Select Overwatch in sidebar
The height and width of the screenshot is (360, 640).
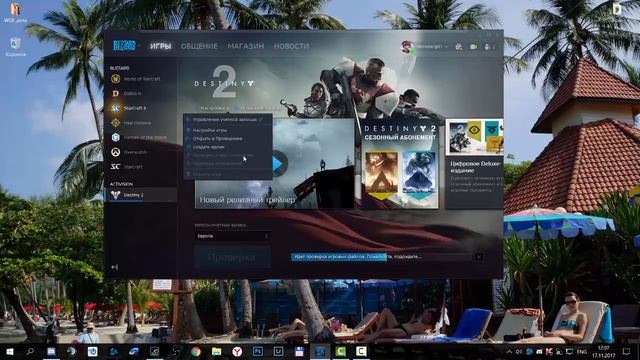pyautogui.click(x=141, y=152)
